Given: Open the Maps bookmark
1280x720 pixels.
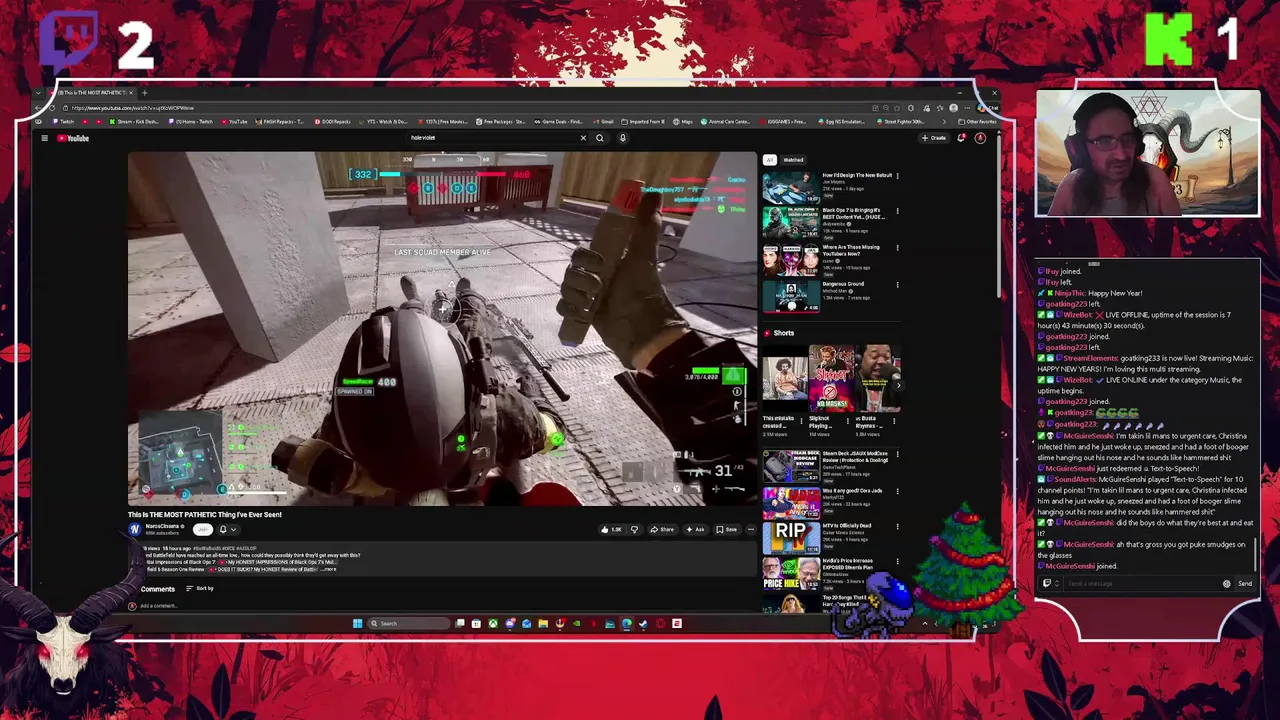Looking at the screenshot, I should click(683, 122).
